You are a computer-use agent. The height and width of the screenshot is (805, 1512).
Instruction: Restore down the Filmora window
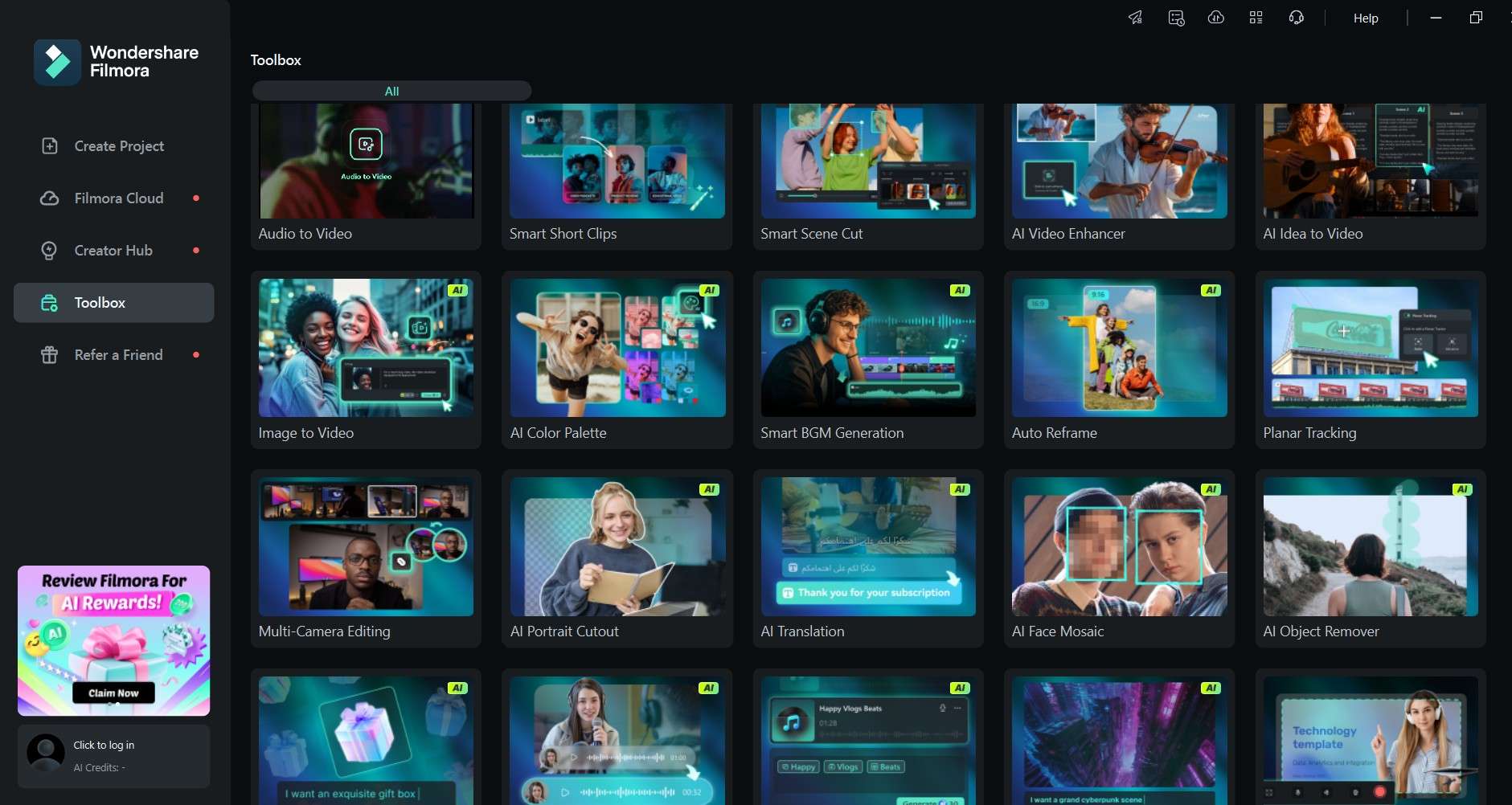point(1476,18)
